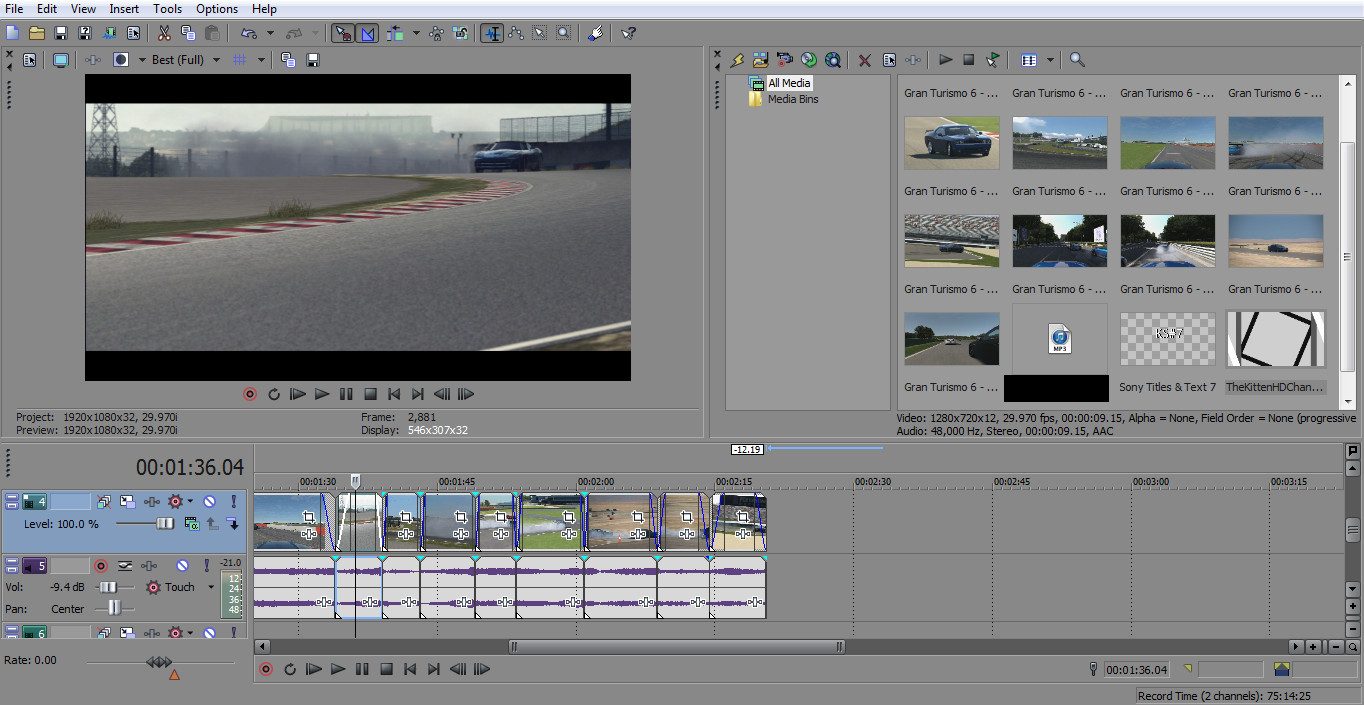Open the Split Screen View dropdown arrow
The width and height of the screenshot is (1364, 705).
pos(142,60)
